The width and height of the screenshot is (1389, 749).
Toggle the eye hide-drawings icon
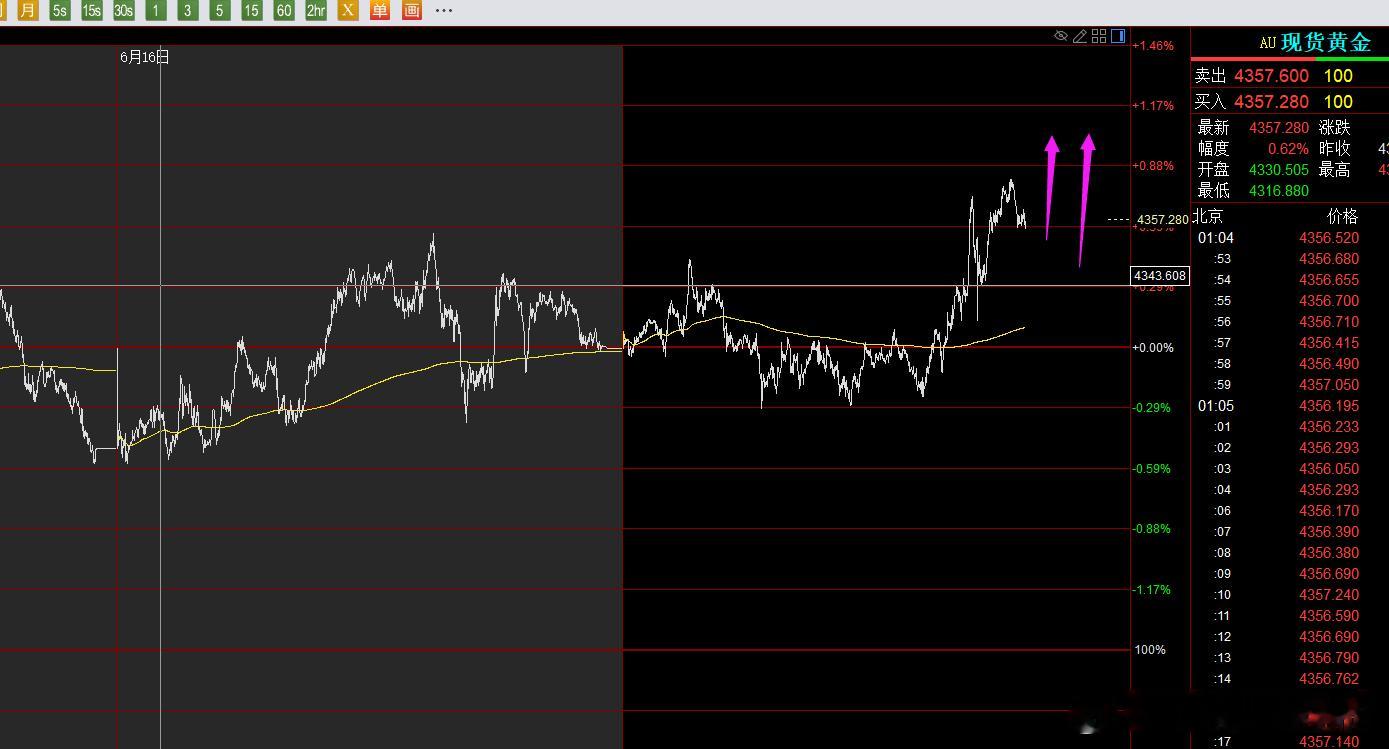(x=1061, y=36)
